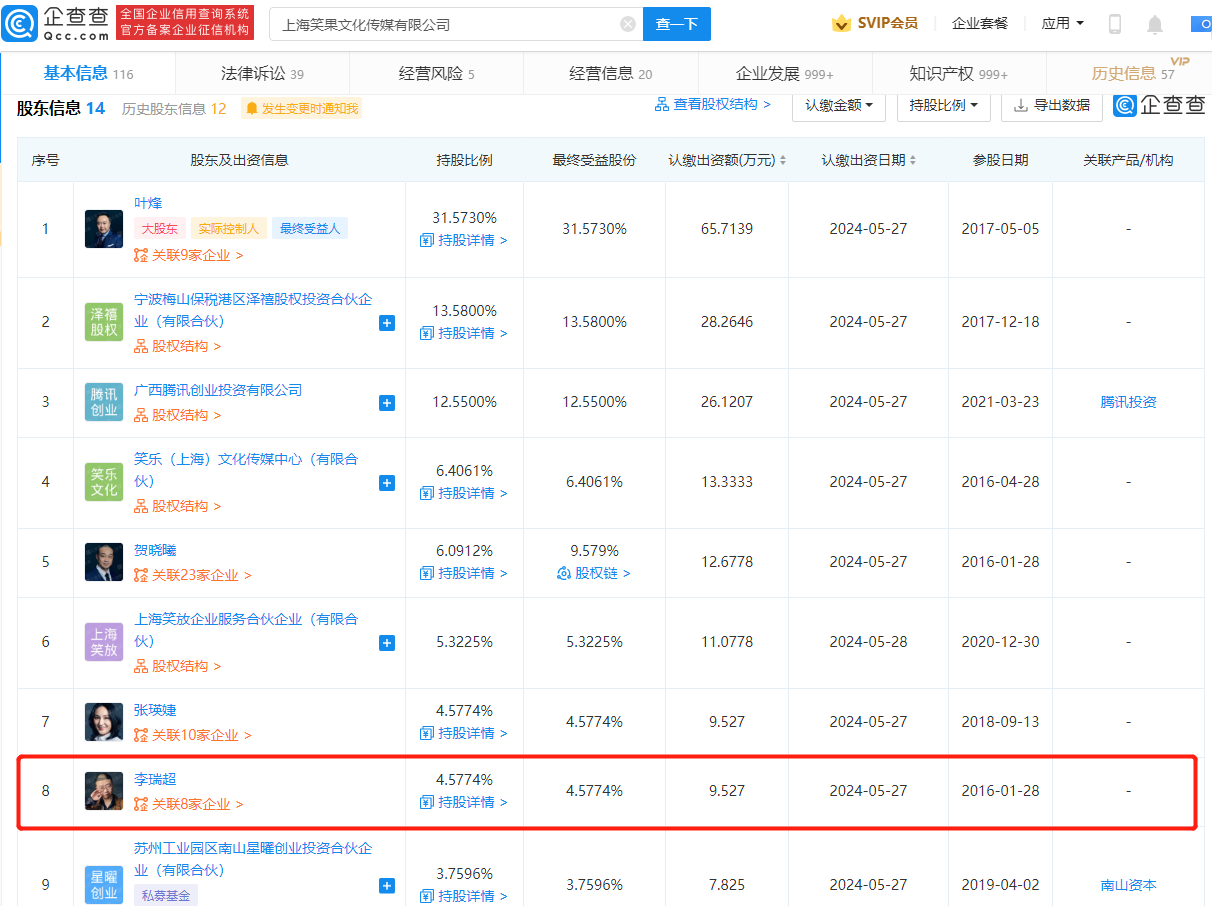Switch to the 法律诉讼 tab
The width and height of the screenshot is (1212, 906).
pos(262,73)
